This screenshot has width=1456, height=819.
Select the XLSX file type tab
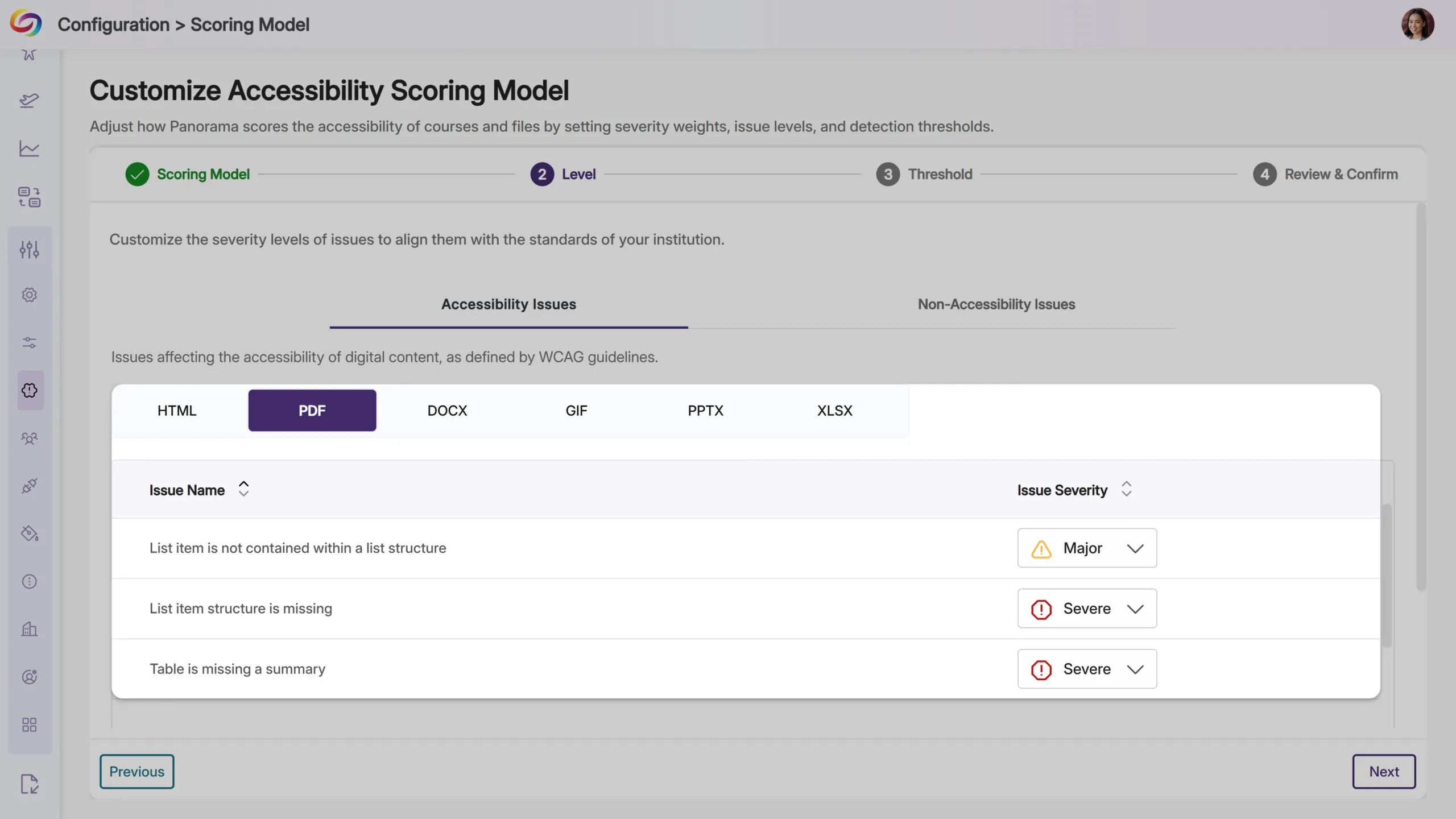(834, 410)
